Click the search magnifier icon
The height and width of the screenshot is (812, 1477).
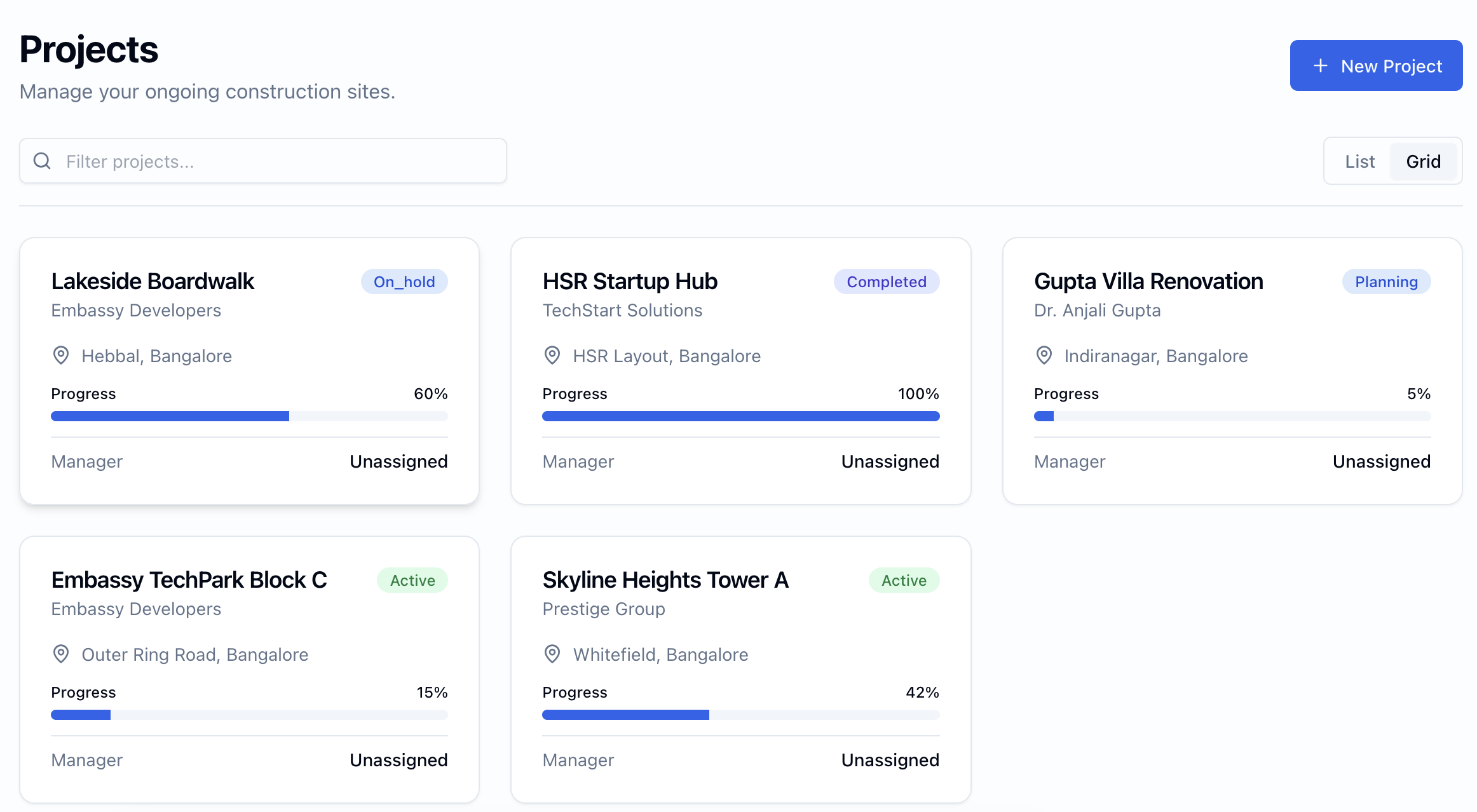pos(42,161)
